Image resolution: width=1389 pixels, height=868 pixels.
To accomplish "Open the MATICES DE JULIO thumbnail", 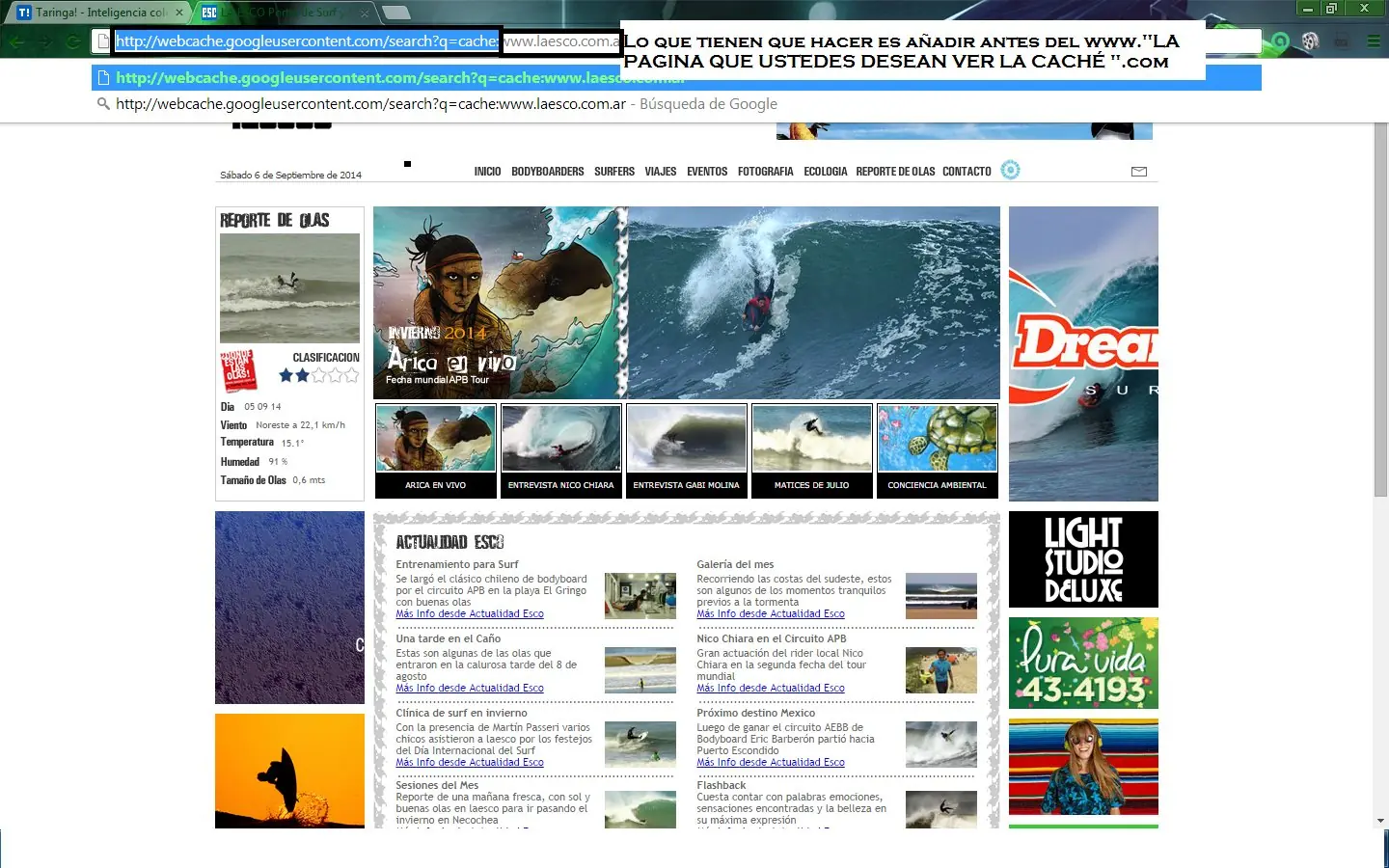I will pyautogui.click(x=812, y=450).
